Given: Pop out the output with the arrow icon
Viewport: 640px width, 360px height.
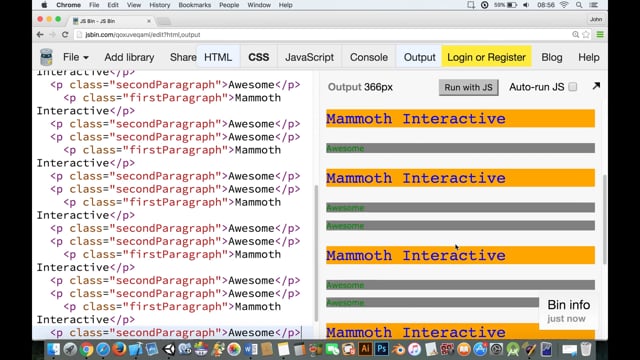Looking at the screenshot, I should point(596,86).
